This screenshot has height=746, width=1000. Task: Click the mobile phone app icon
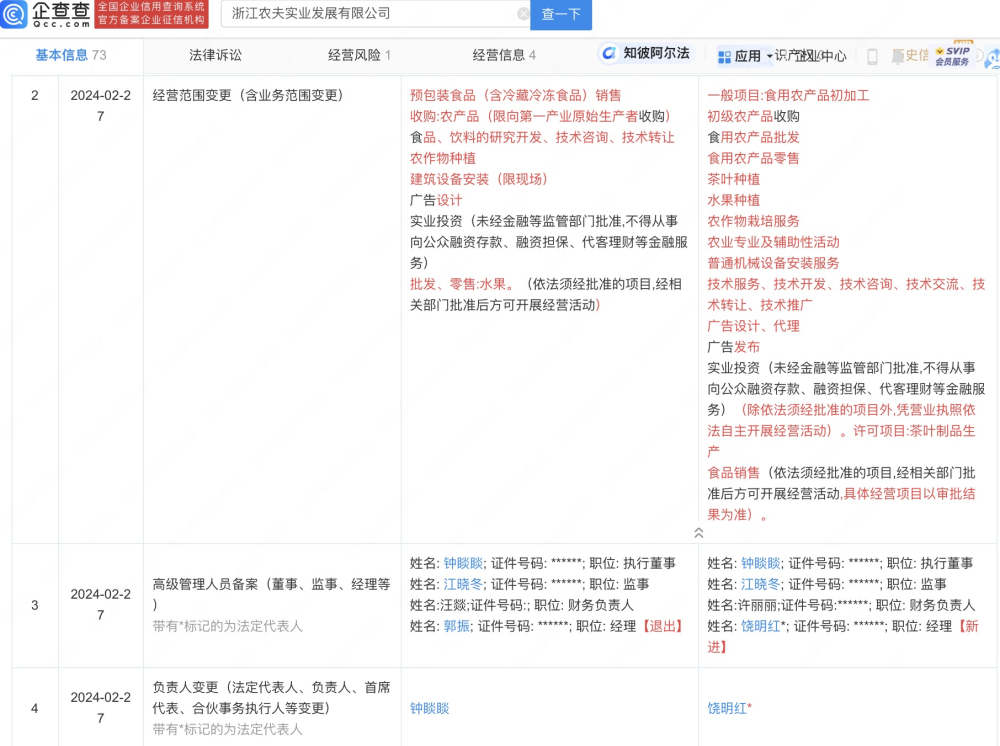872,56
